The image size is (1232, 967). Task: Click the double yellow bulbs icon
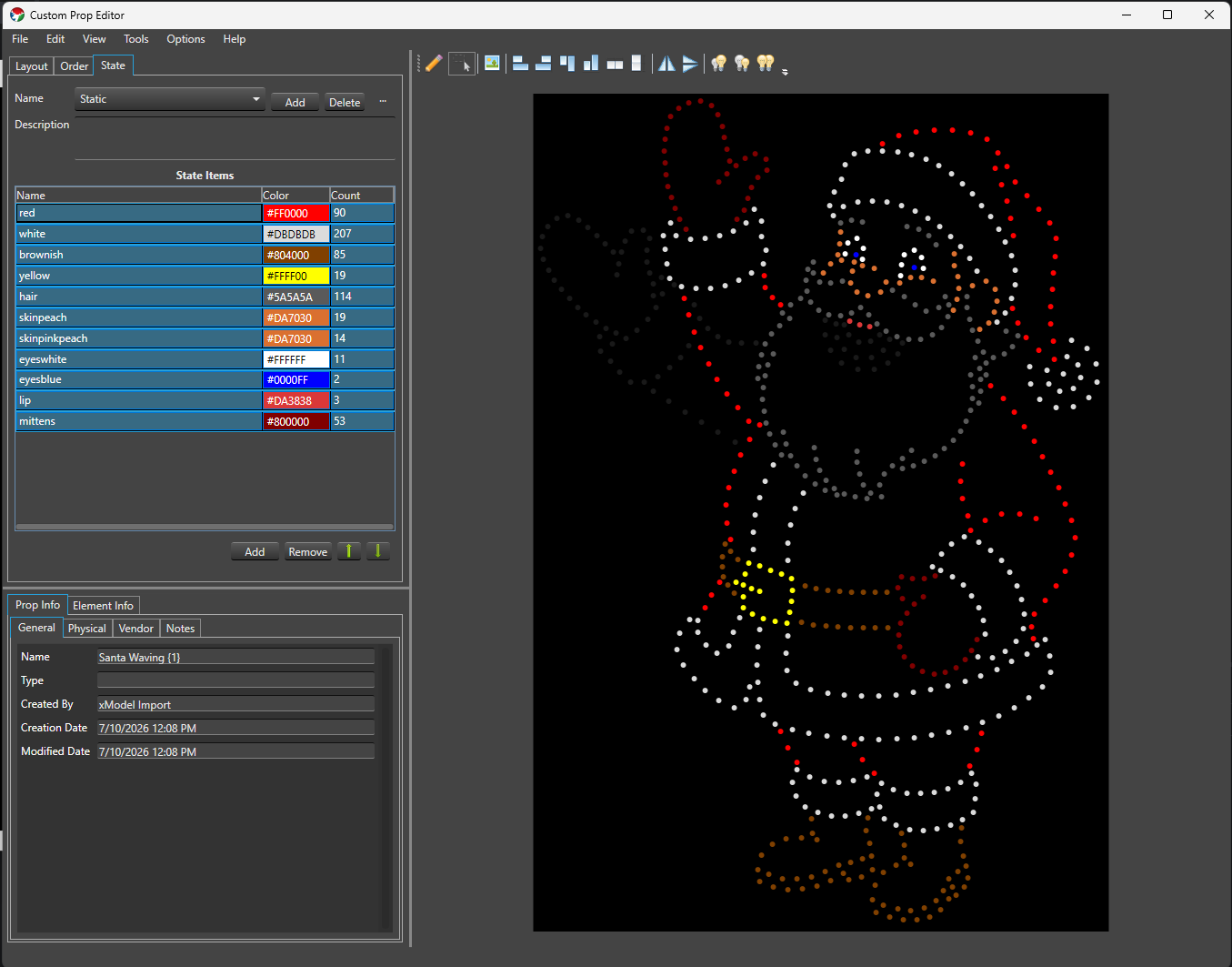pyautogui.click(x=766, y=63)
